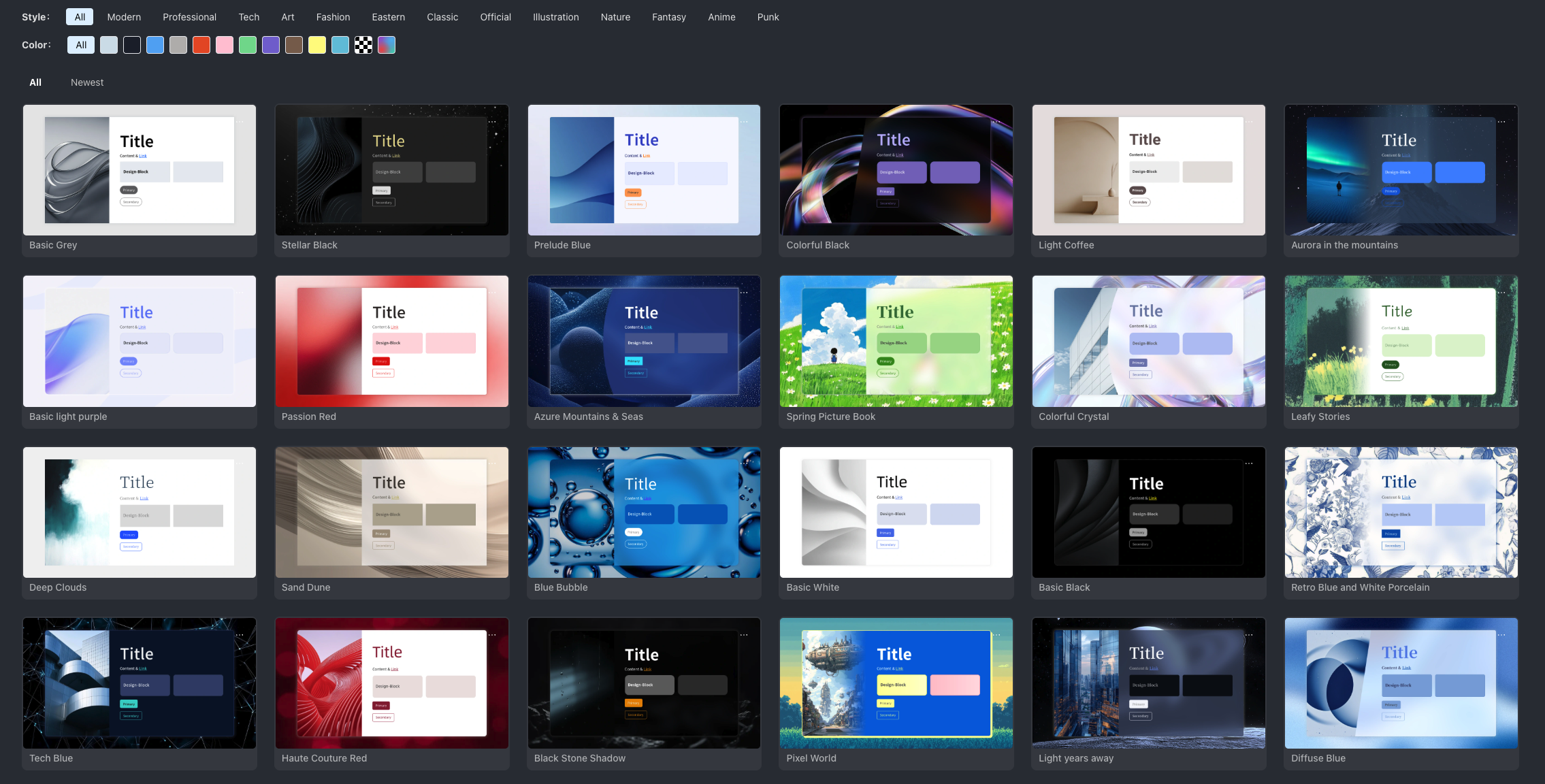Image resolution: width=1545 pixels, height=784 pixels.
Task: Select the Illustration style filter
Action: coord(555,17)
